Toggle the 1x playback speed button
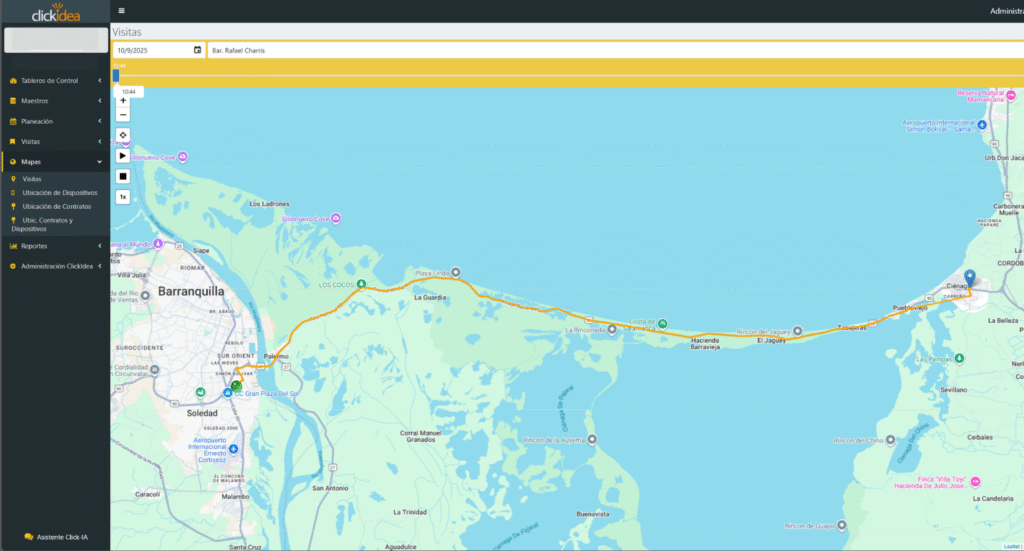The image size is (1024, 551). point(123,197)
